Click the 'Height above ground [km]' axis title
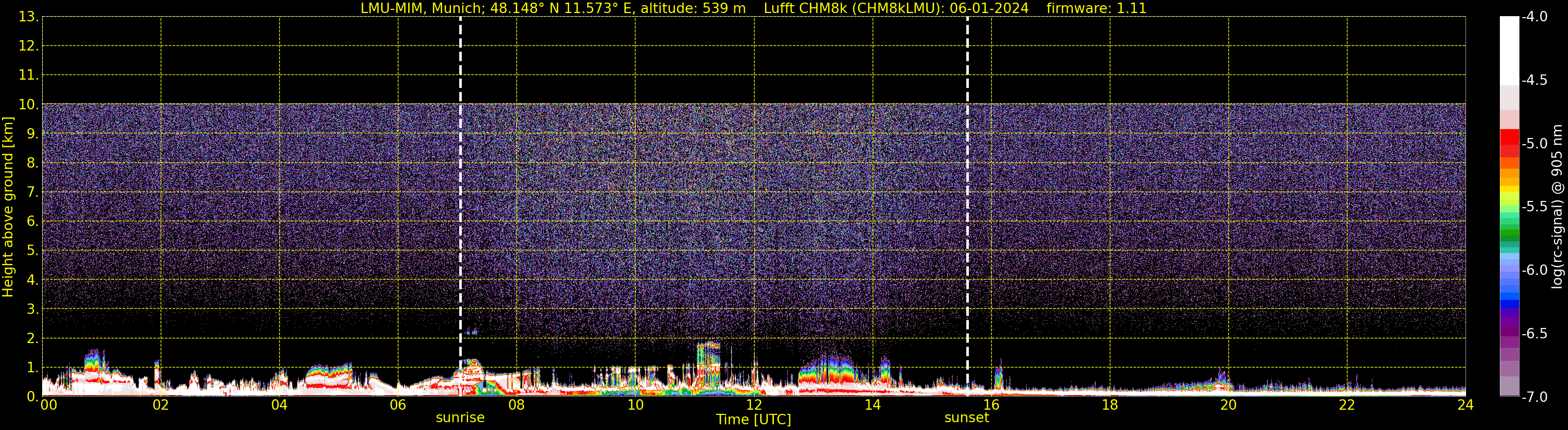1568x430 pixels. pyautogui.click(x=8, y=207)
